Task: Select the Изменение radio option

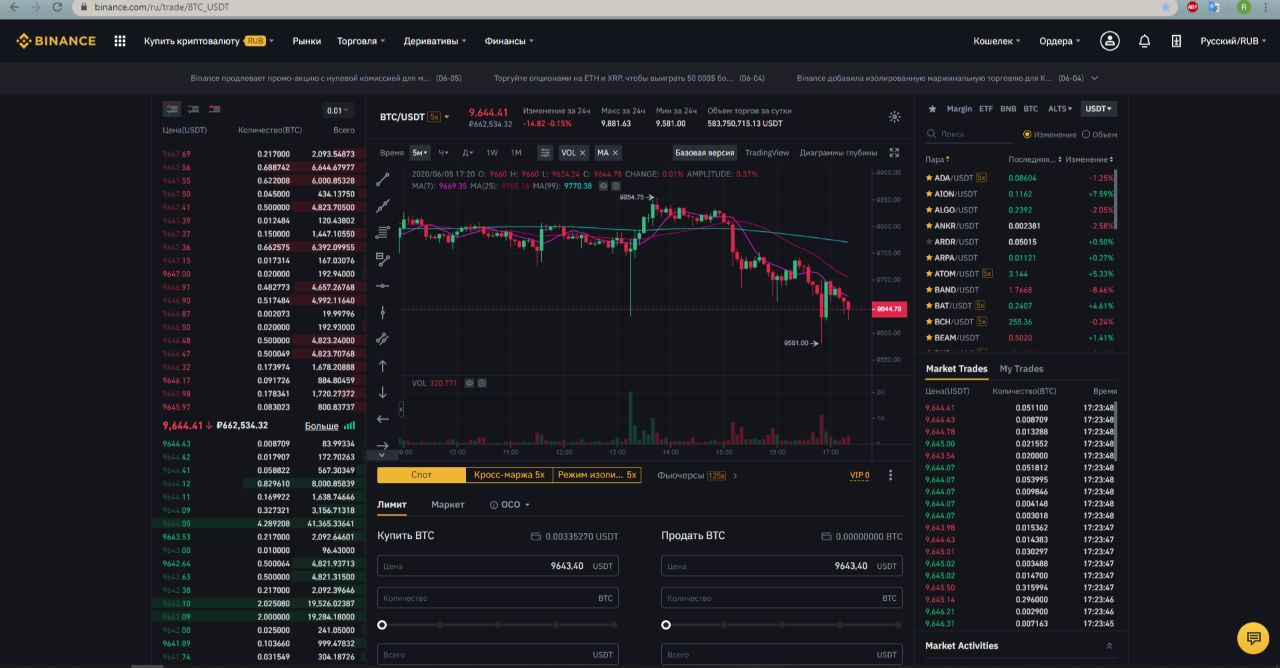Action: 1027,134
